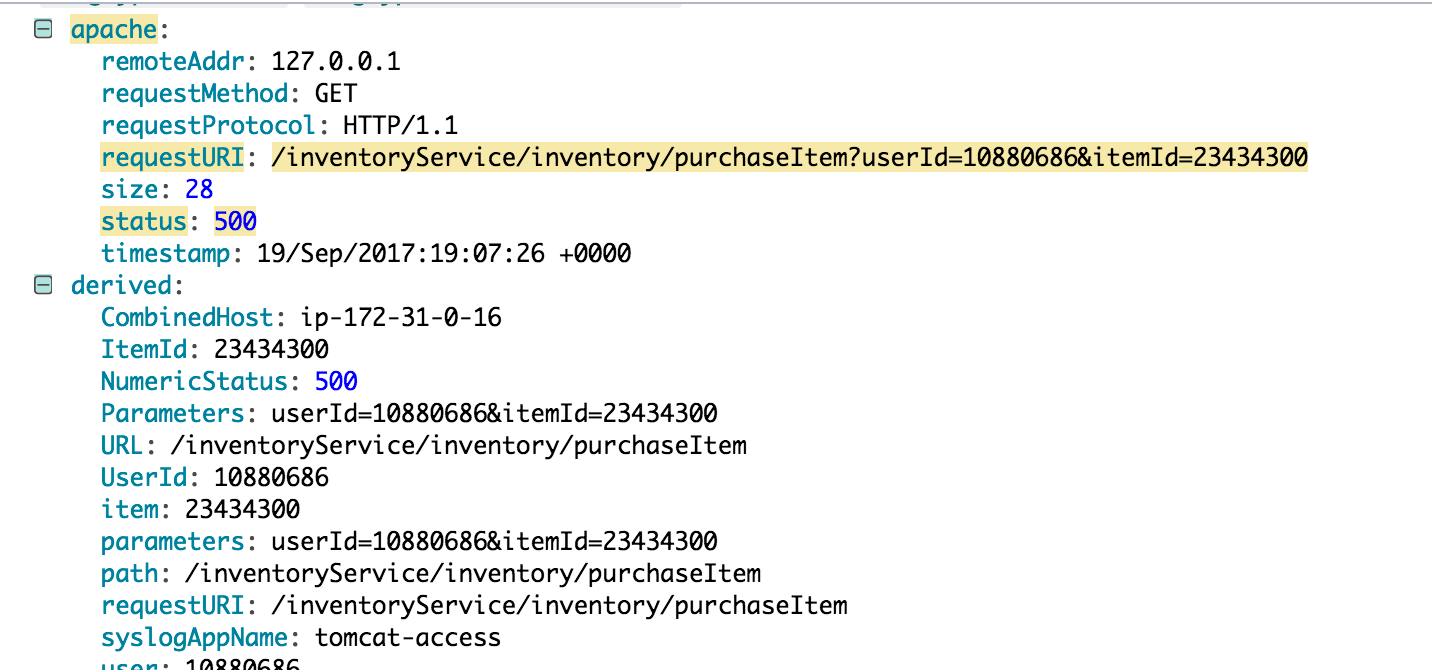Select the tomcat-access value
The width and height of the screenshot is (1432, 672).
click(408, 638)
